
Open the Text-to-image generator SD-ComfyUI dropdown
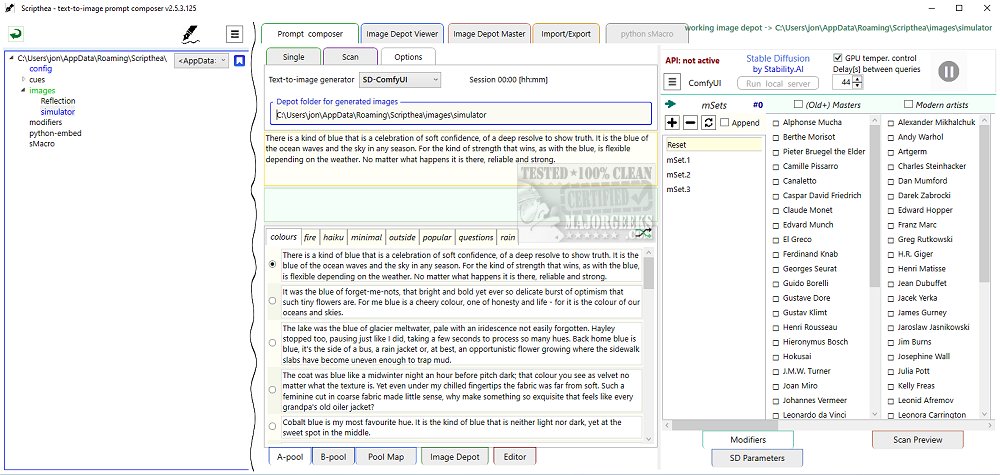tap(399, 80)
